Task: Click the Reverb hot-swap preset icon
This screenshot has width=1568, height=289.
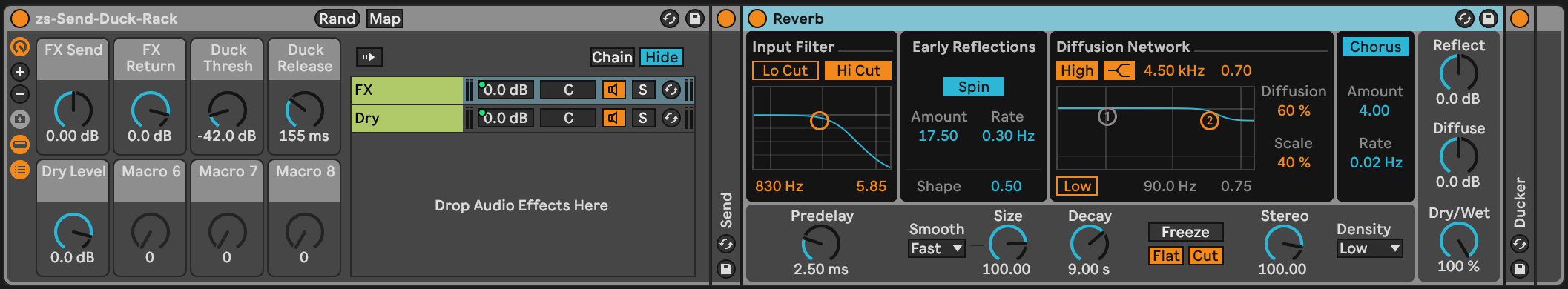Action: pos(1464,19)
